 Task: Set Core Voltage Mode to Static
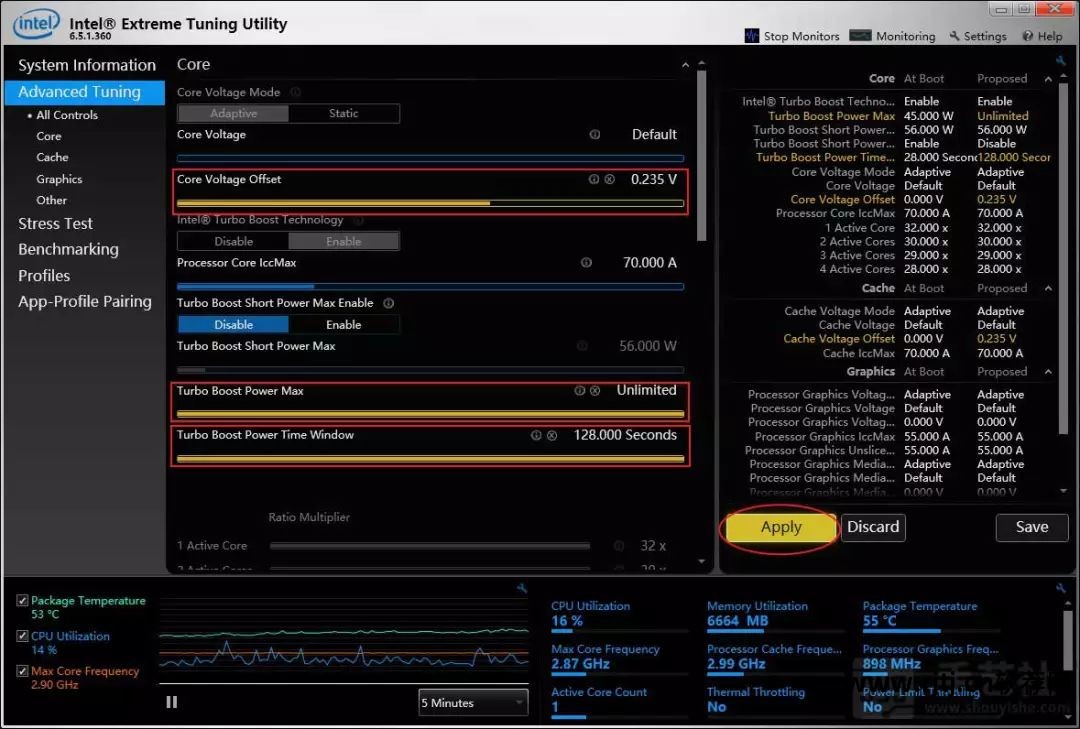click(343, 113)
